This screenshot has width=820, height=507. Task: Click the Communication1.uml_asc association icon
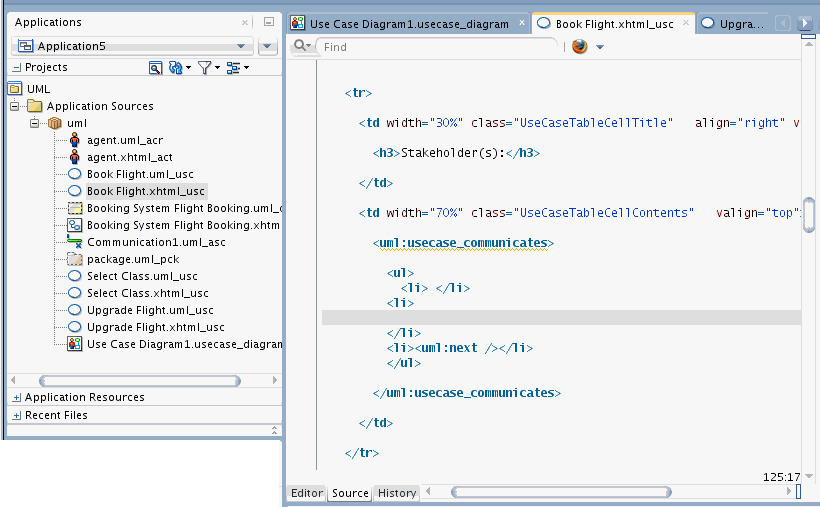click(74, 242)
